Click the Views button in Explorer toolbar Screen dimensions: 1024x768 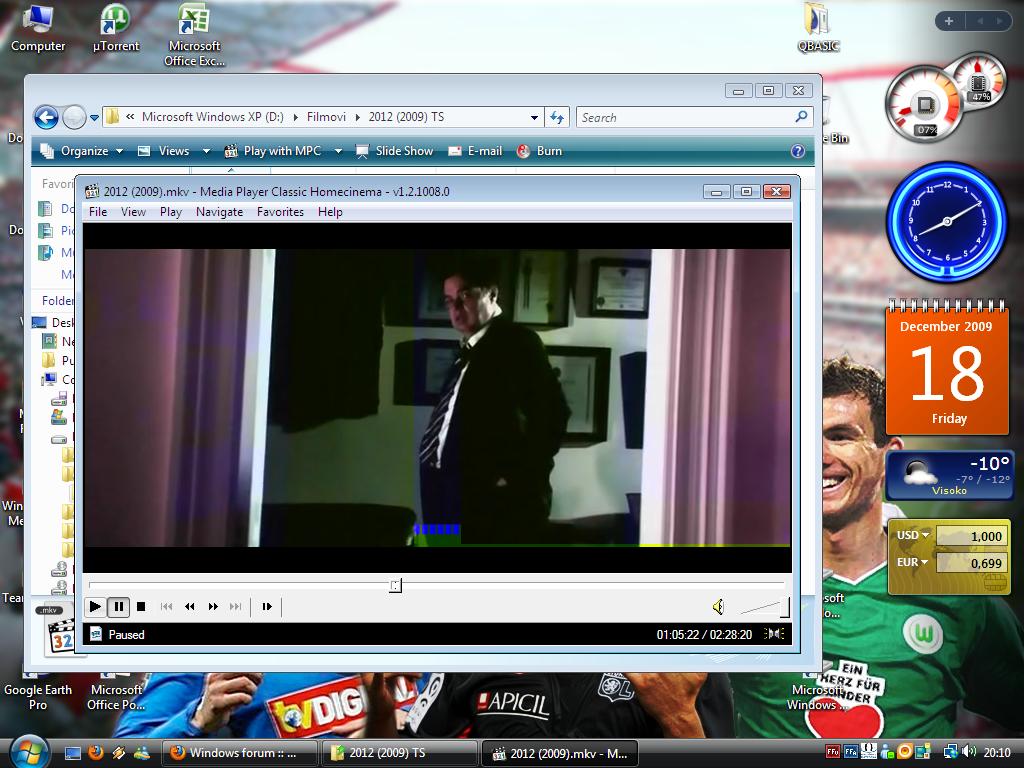pos(164,151)
